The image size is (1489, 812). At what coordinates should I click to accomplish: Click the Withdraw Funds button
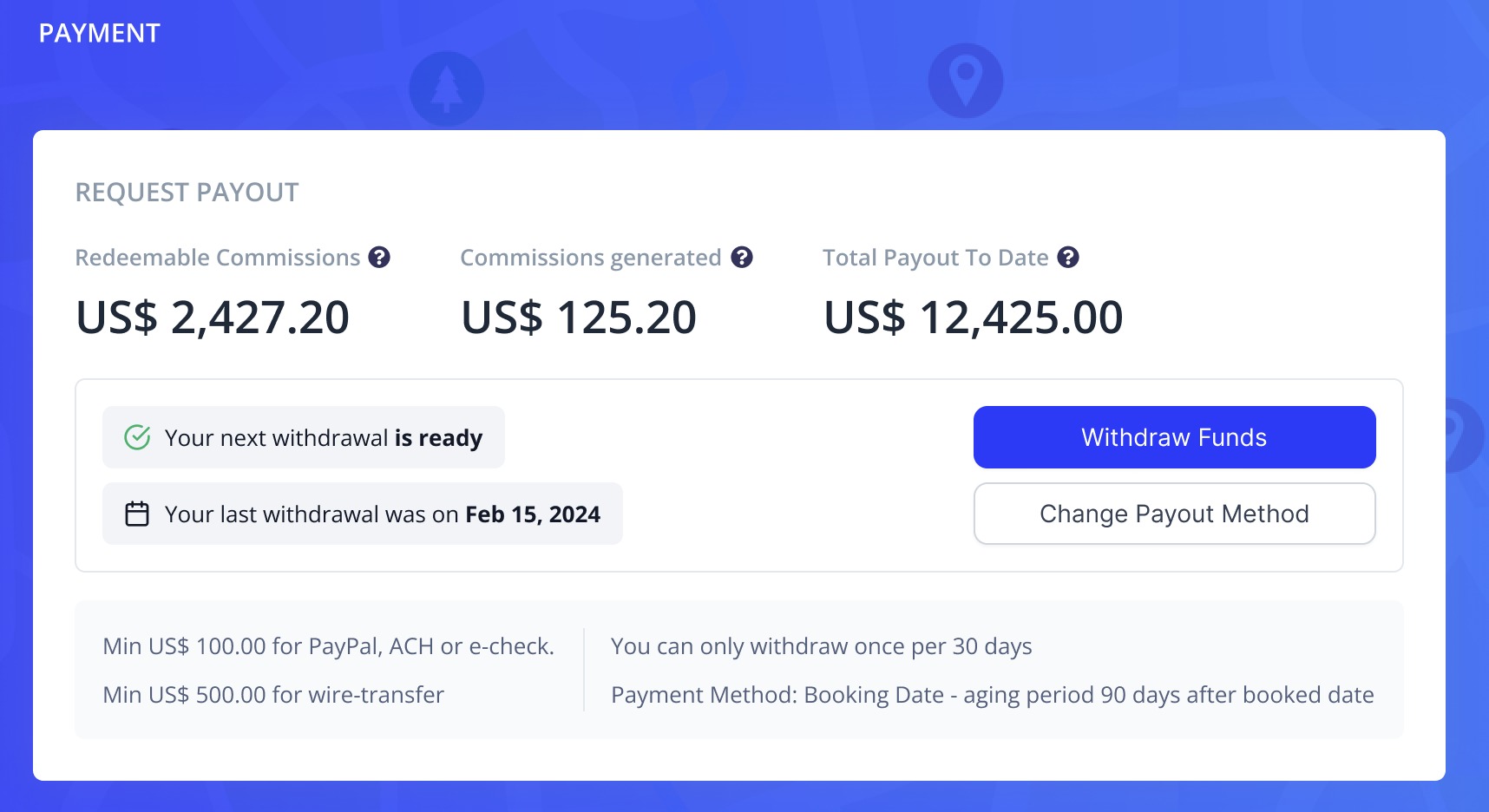1175,437
